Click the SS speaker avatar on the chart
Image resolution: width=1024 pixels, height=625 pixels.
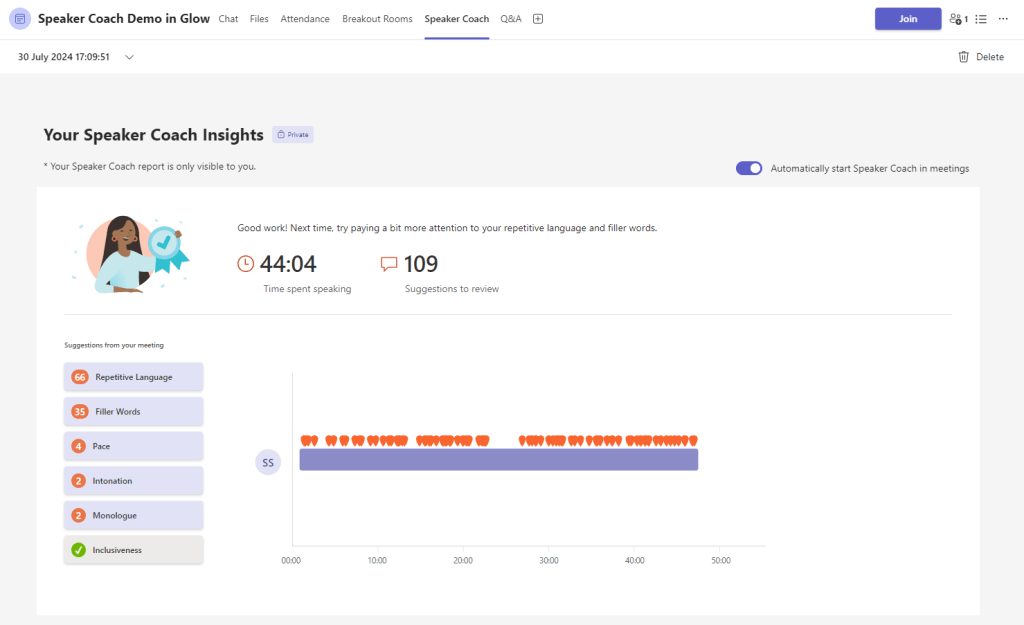coord(267,461)
